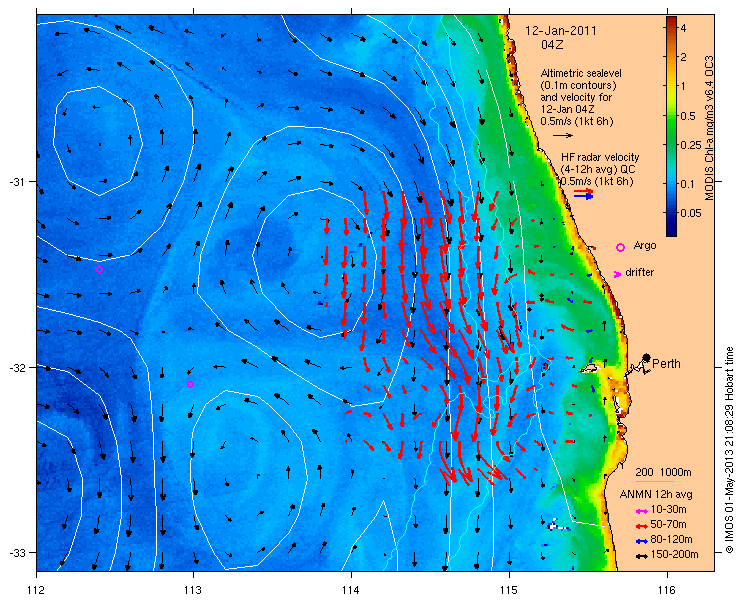The image size is (740, 600).
Task: Click the blue 80-120m depth legend arrow
Action: click(641, 541)
